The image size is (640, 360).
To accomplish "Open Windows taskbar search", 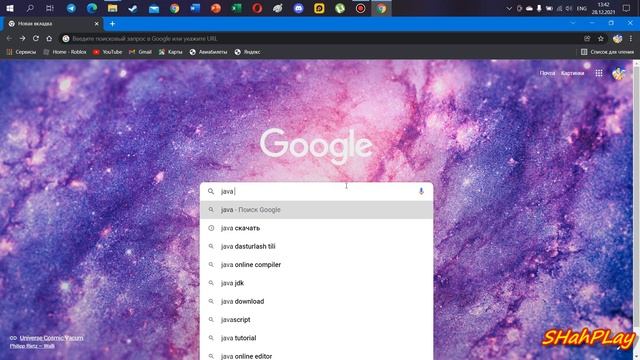I will click(x=30, y=8).
